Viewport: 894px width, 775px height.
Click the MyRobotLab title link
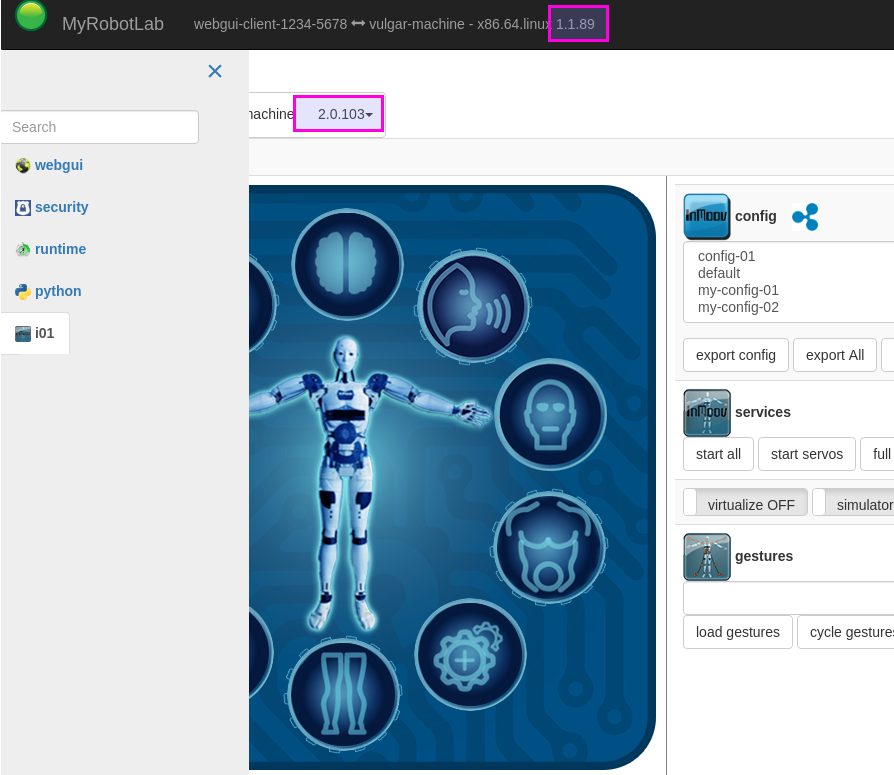(x=113, y=24)
